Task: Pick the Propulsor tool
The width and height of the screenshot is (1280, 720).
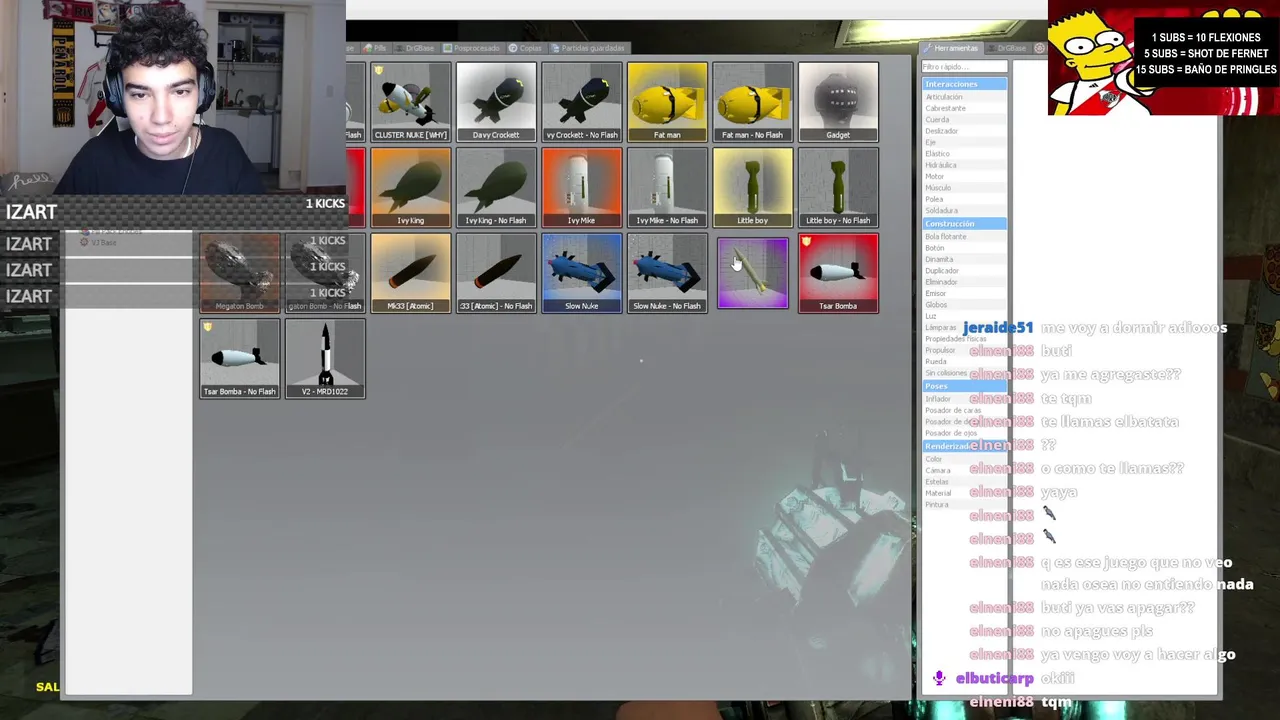Action: coord(940,350)
